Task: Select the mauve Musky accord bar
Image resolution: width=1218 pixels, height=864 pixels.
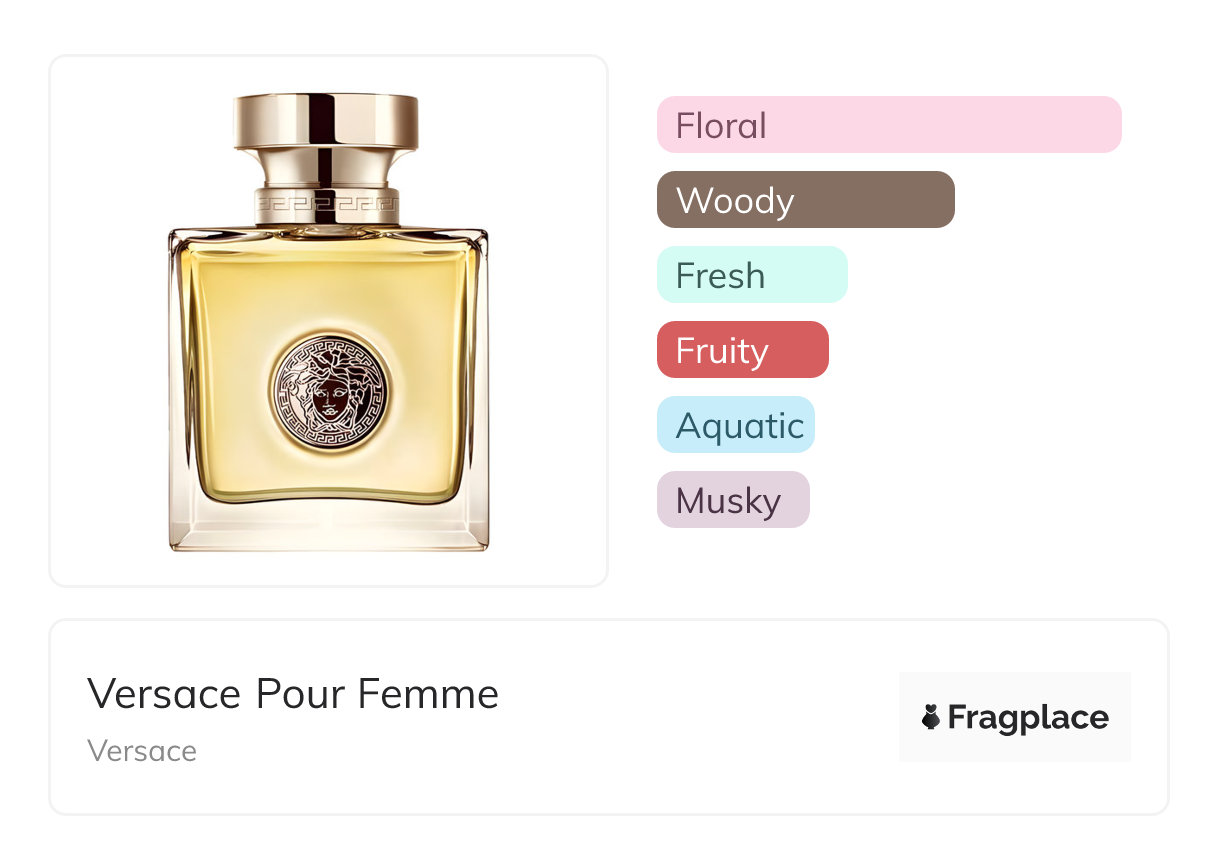Action: point(733,500)
